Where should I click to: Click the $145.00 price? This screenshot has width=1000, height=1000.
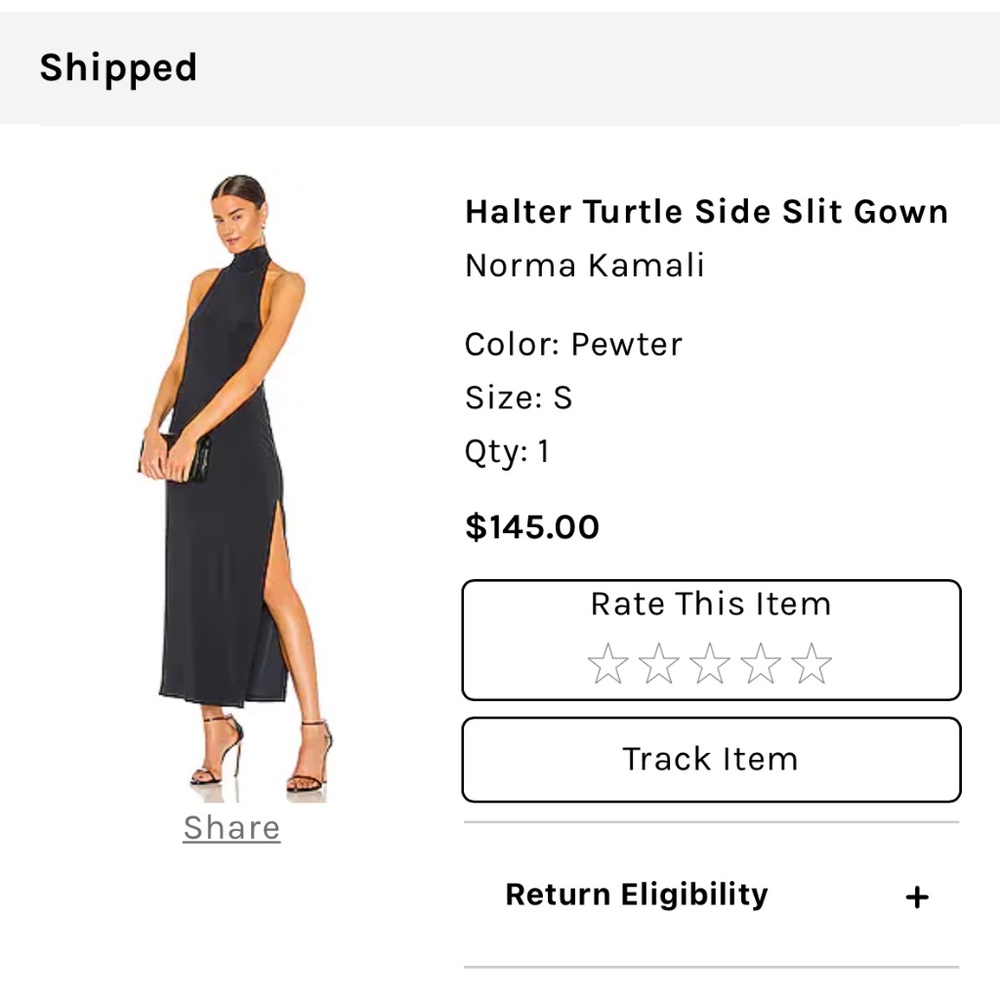533,527
